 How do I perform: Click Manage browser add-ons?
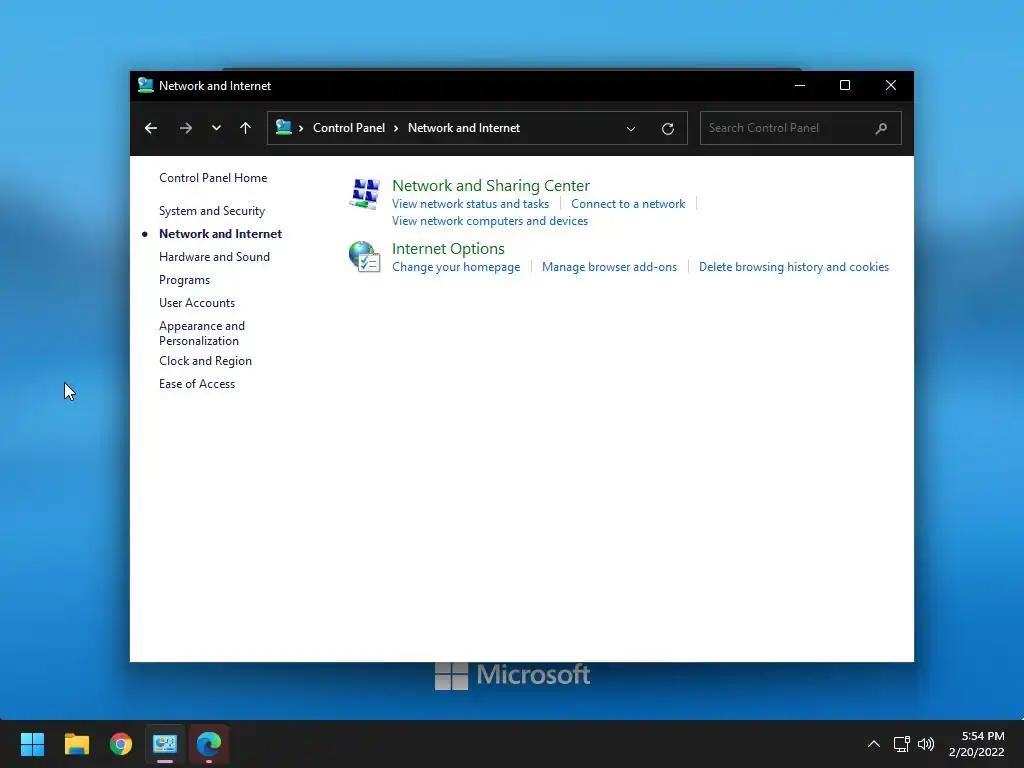tap(609, 267)
